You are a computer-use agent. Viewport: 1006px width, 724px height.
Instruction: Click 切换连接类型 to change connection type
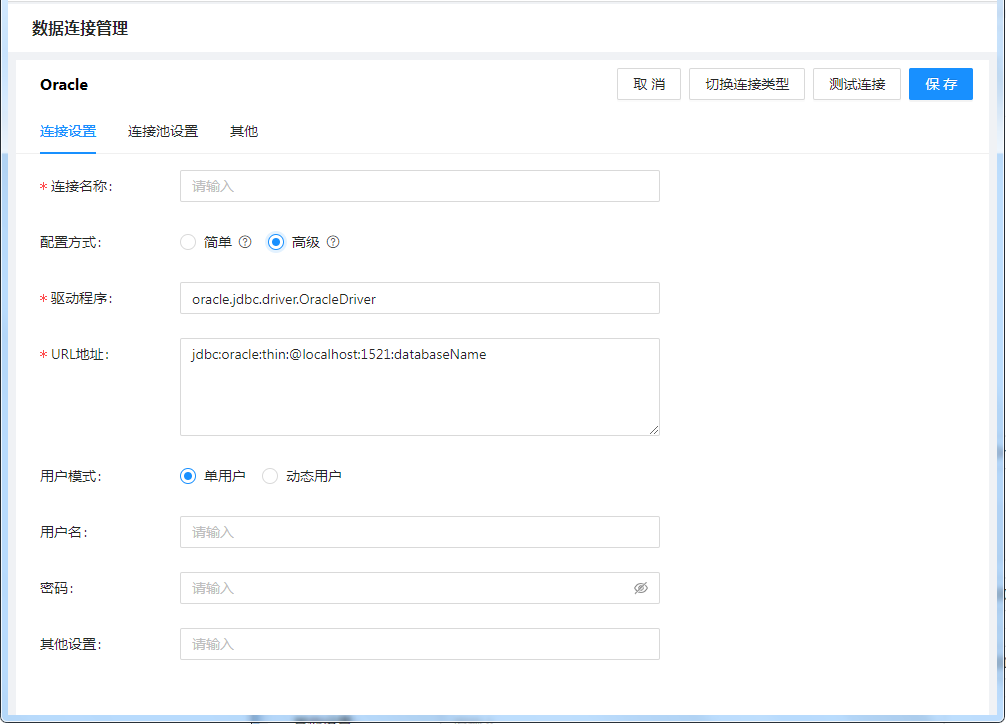click(747, 84)
